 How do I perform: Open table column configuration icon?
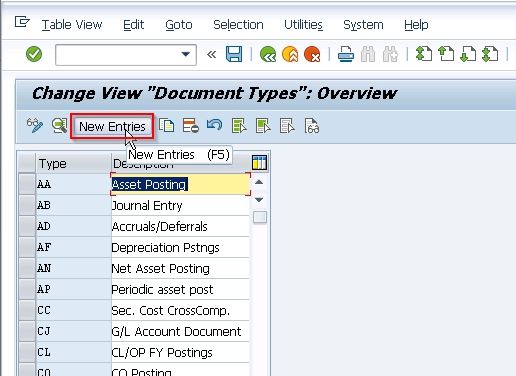pos(259,163)
